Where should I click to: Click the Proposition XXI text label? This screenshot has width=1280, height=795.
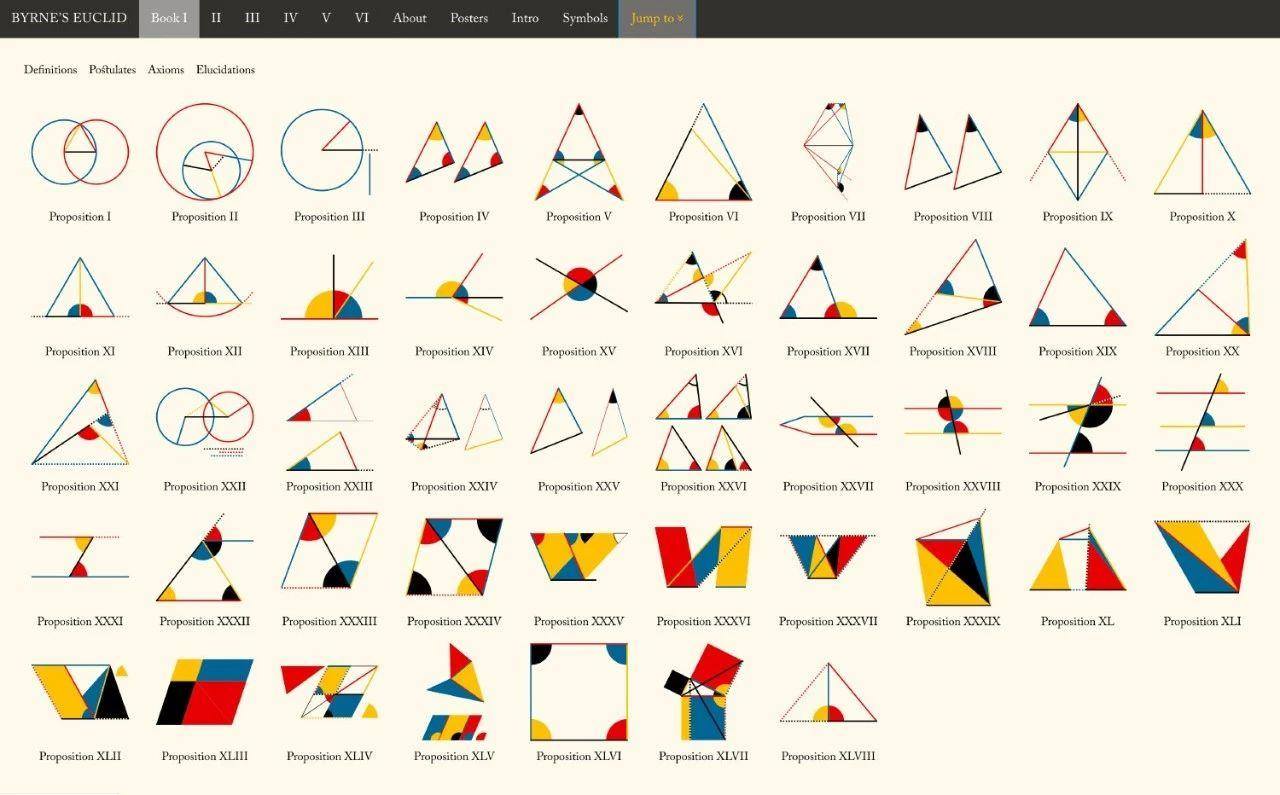click(80, 487)
